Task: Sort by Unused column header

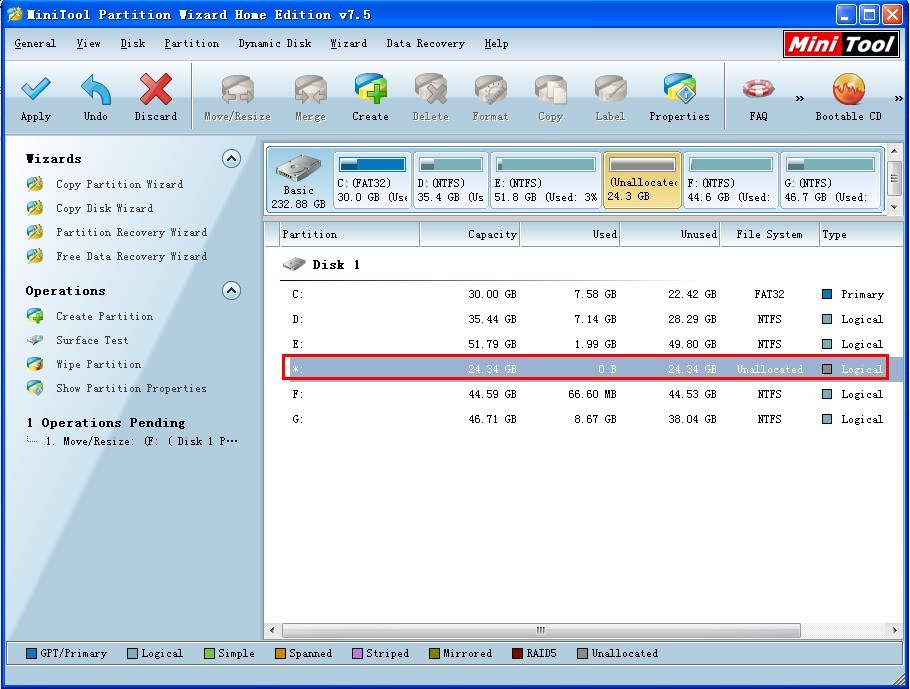Action: click(x=670, y=235)
